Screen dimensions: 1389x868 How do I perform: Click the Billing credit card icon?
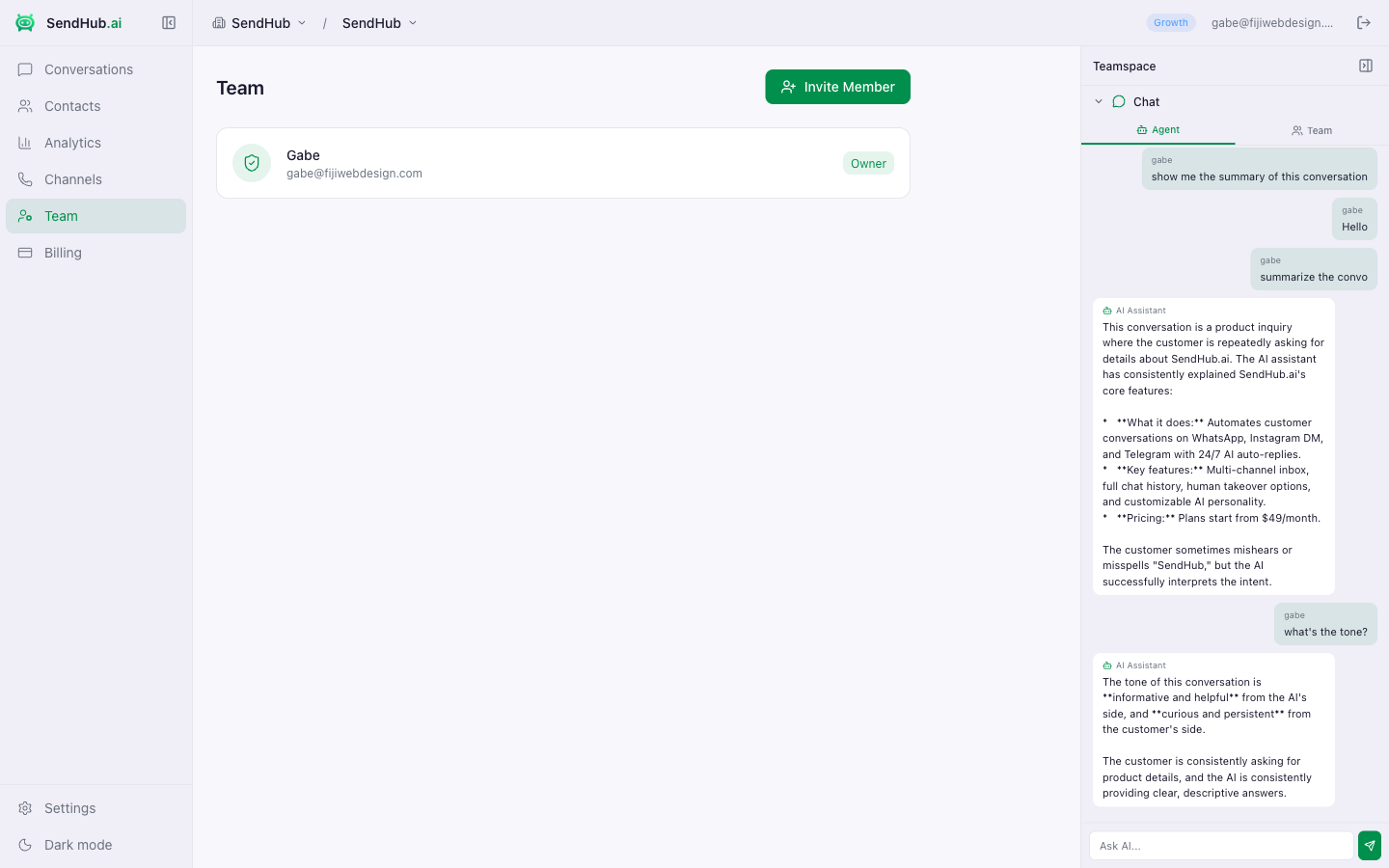click(25, 253)
